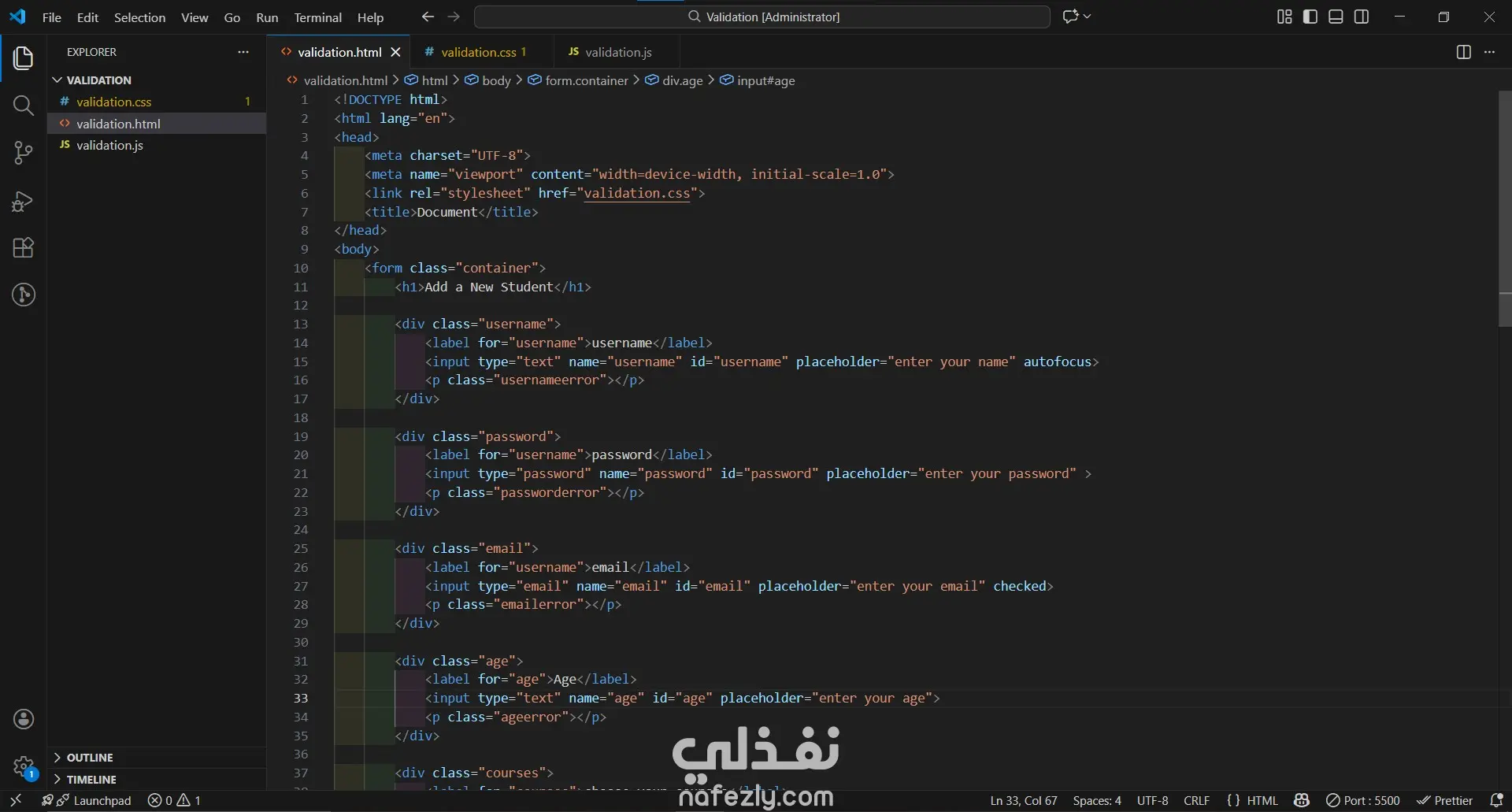Open the Launchpad status bar item

tap(87, 800)
